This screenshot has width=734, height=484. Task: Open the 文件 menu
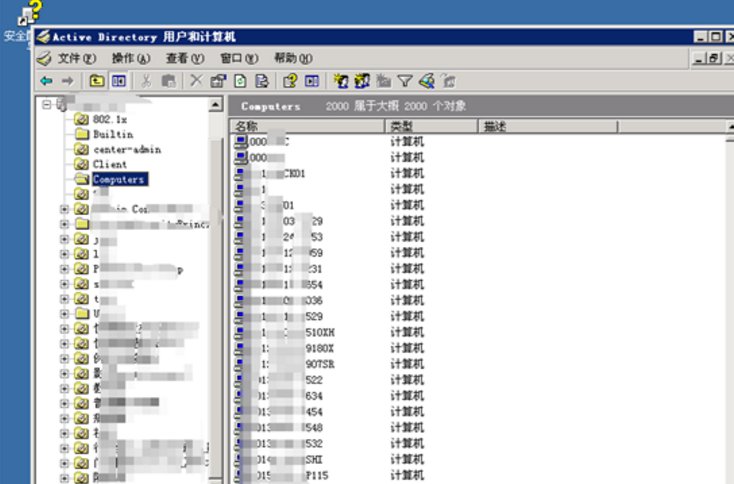[x=77, y=59]
